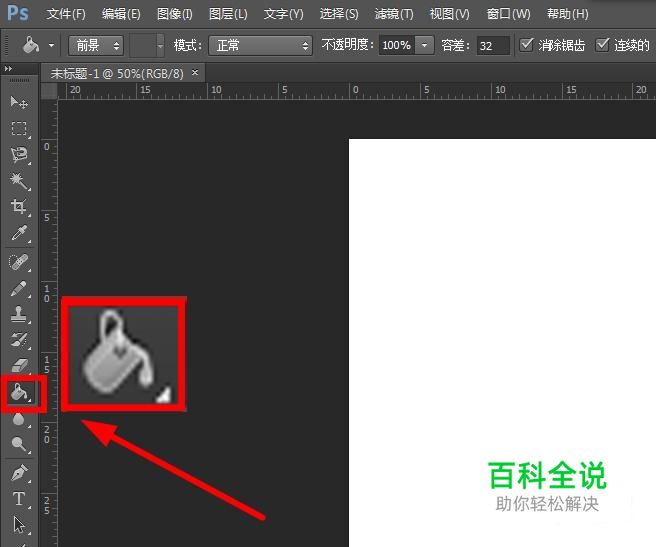Image resolution: width=656 pixels, height=547 pixels.
Task: Select the Rectangular Marquee tool
Action: tap(19, 128)
